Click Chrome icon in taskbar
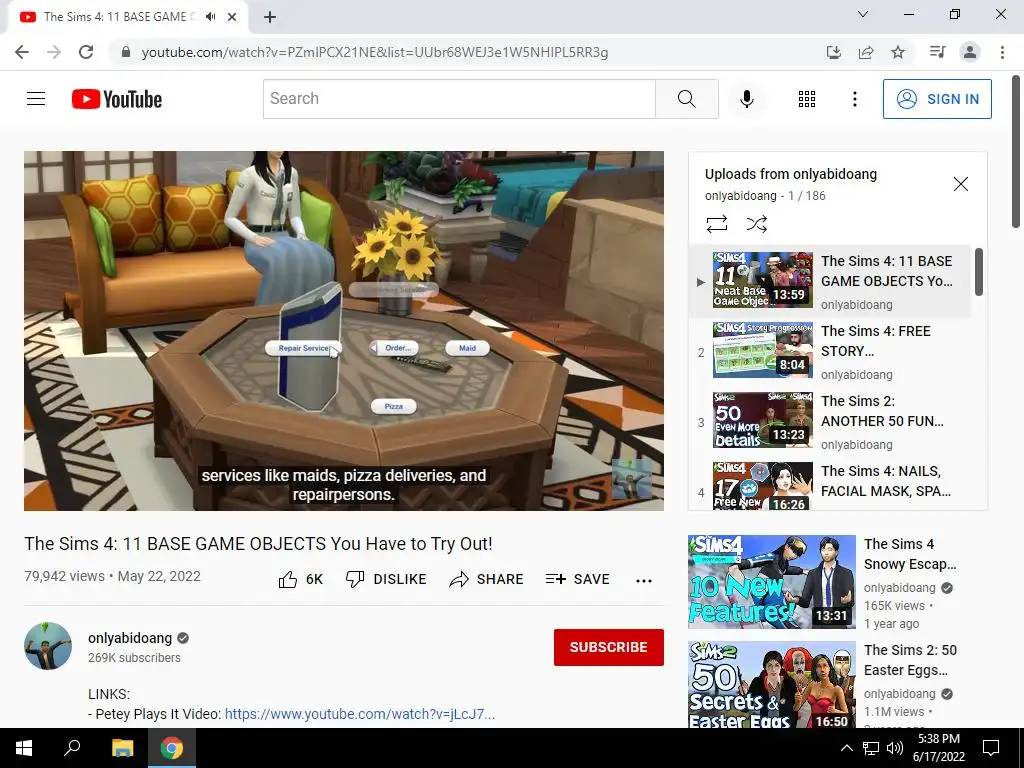Screen dimensions: 1024x768 [x=172, y=748]
